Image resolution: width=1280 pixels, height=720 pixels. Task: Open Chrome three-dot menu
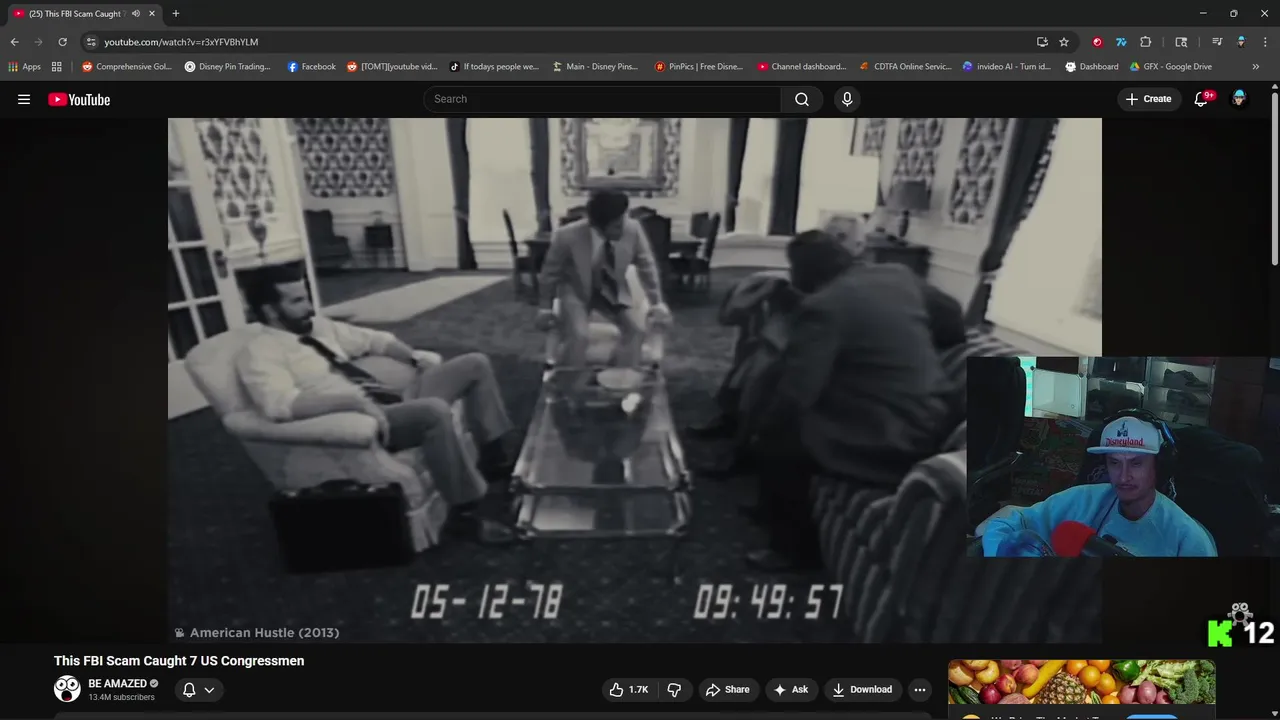(1265, 42)
